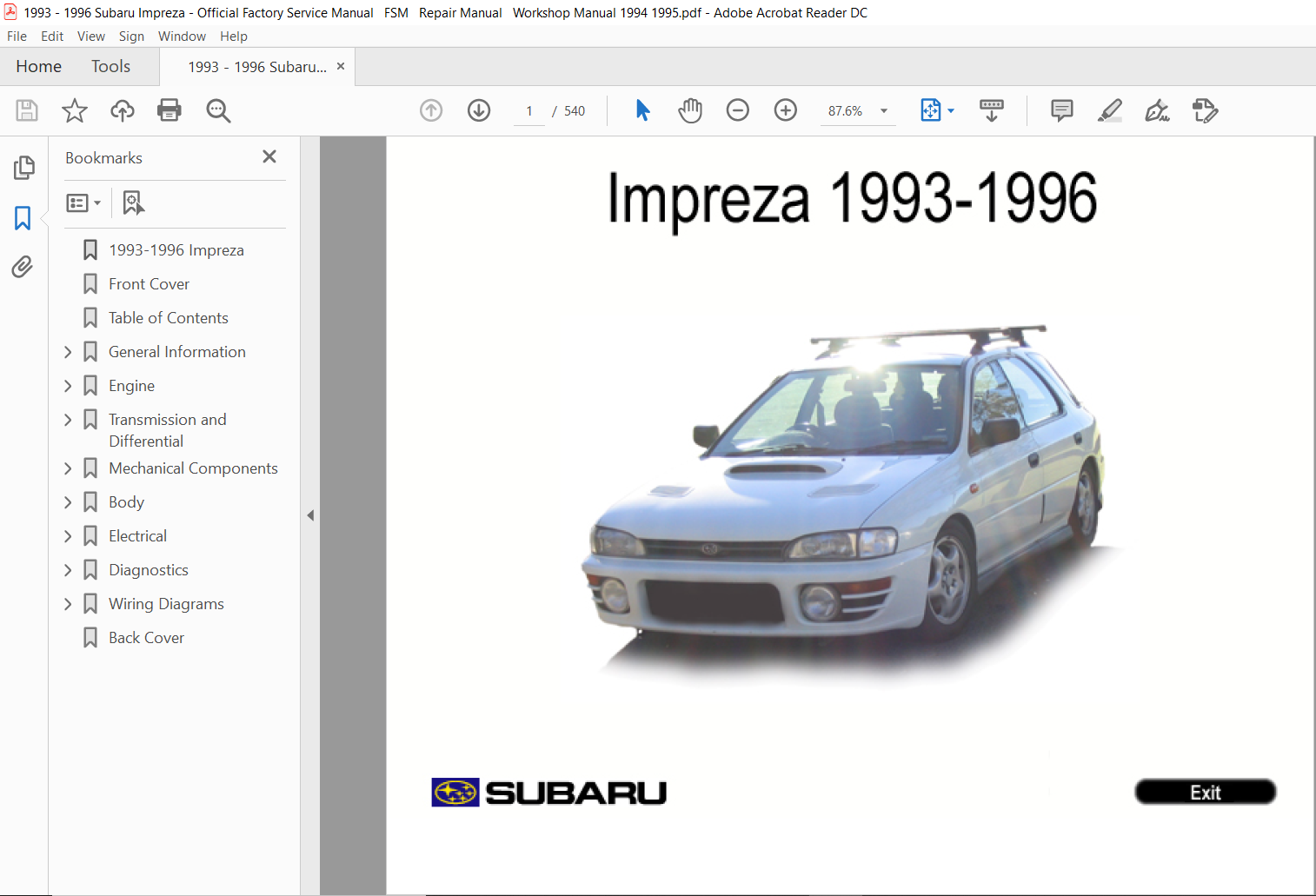Expand Mechanical Components bookmark
The height and width of the screenshot is (896, 1316).
[69, 468]
